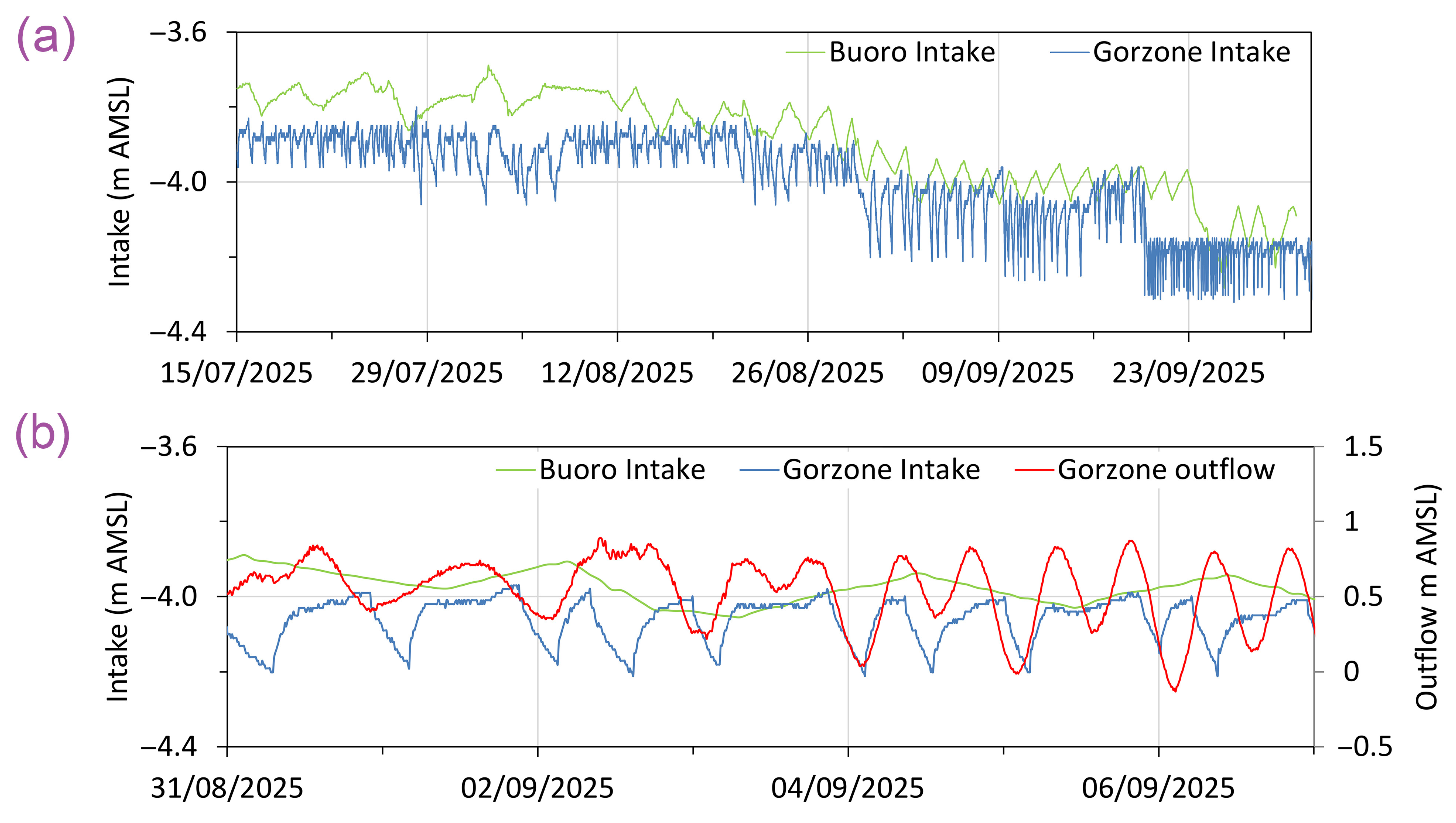Click the 29/07/2025 date axis label

click(426, 374)
